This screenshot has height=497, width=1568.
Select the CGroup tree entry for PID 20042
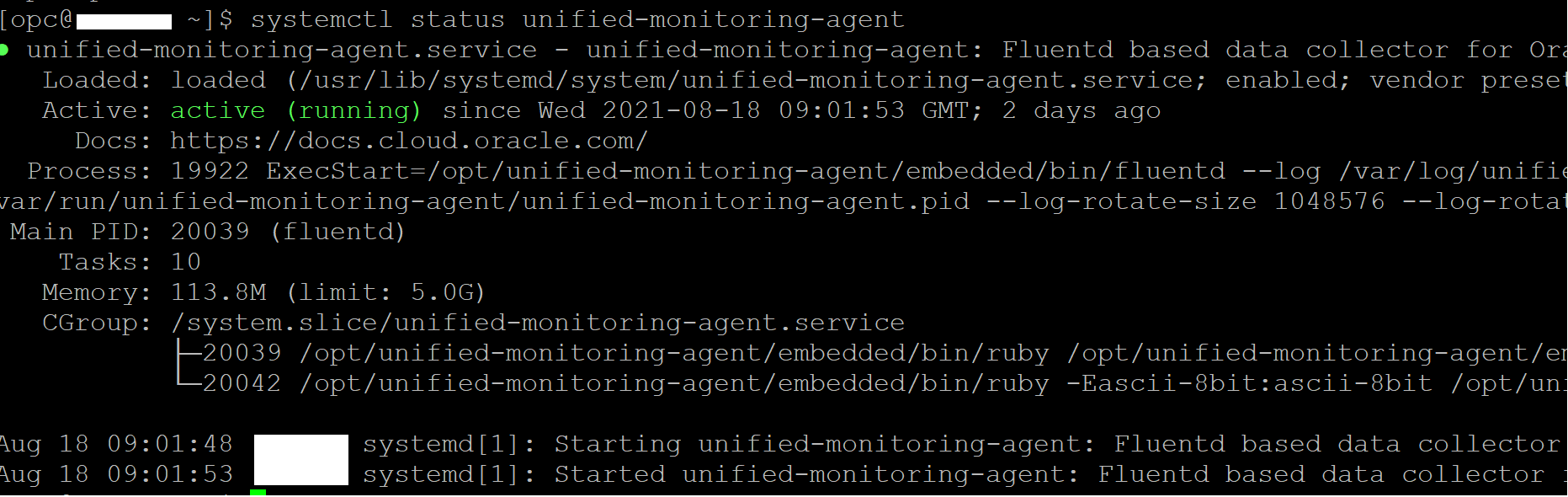[242, 383]
